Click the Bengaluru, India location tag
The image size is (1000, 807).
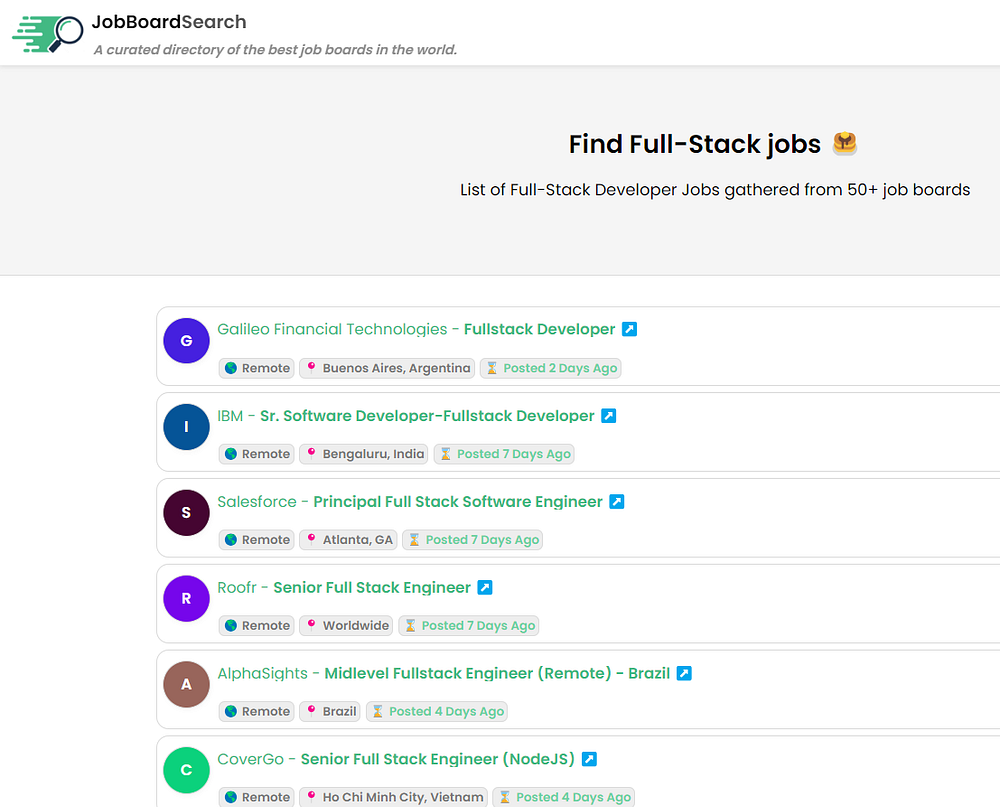coord(364,454)
